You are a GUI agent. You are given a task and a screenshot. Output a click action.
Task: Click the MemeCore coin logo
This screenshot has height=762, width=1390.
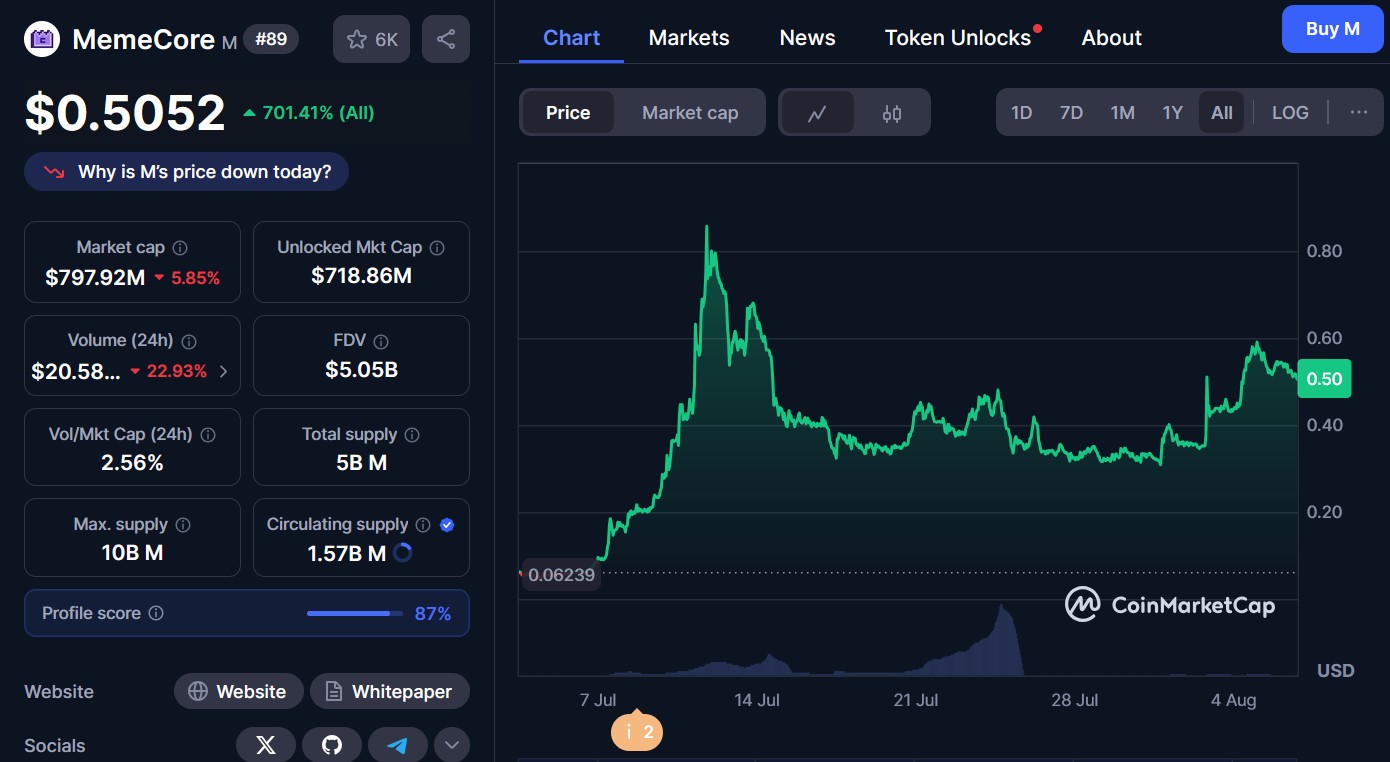[x=42, y=39]
